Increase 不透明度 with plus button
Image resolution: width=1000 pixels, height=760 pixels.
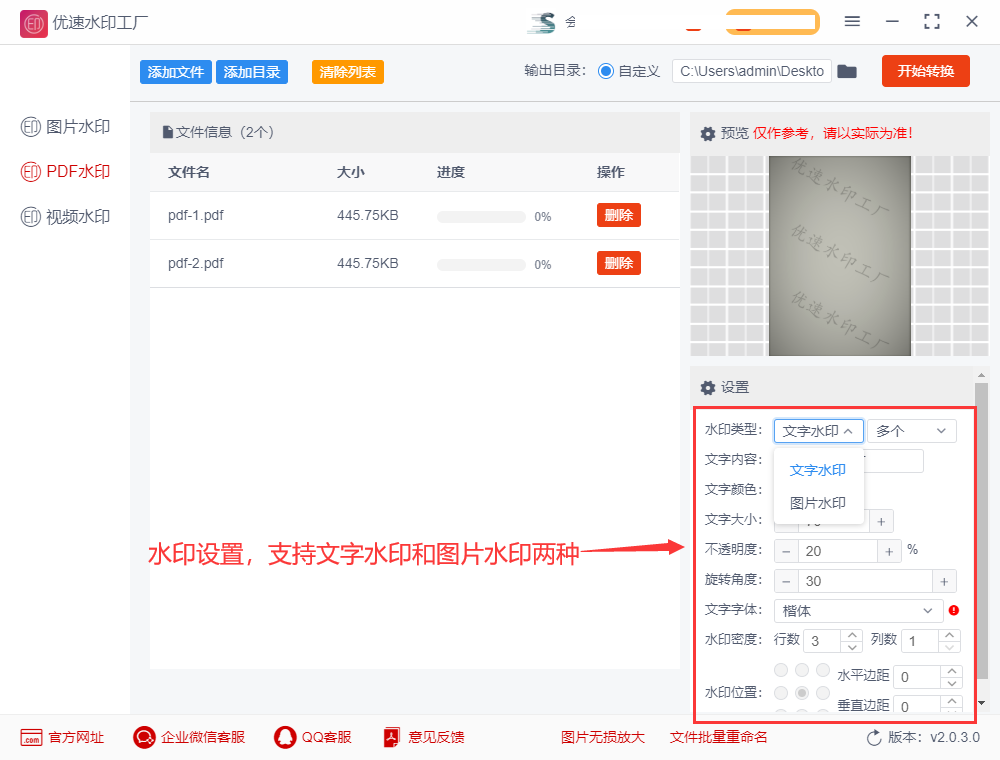click(x=889, y=552)
